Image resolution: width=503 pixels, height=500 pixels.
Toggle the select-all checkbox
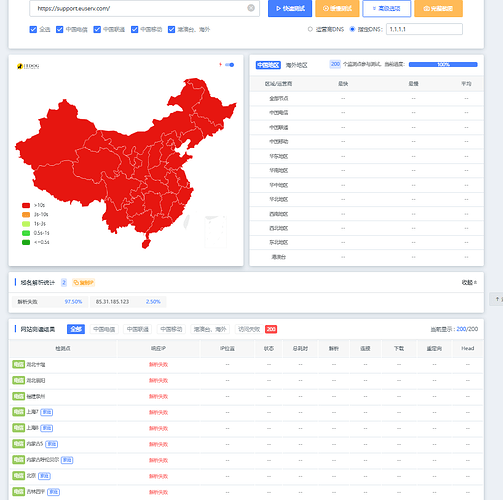(x=33, y=29)
